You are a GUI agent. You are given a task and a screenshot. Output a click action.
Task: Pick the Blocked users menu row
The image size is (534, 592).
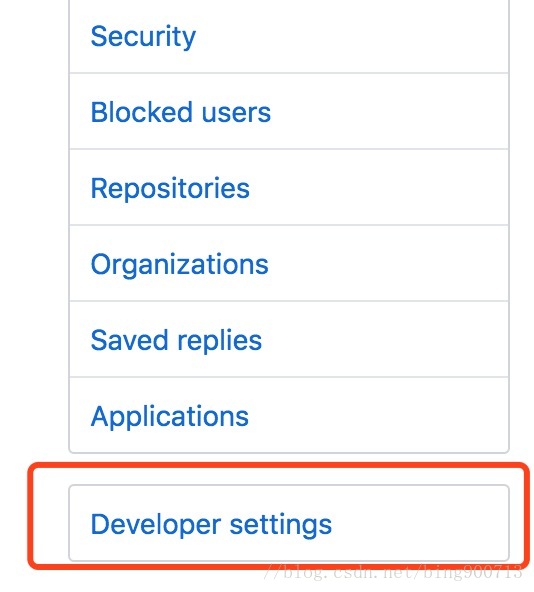coord(289,112)
